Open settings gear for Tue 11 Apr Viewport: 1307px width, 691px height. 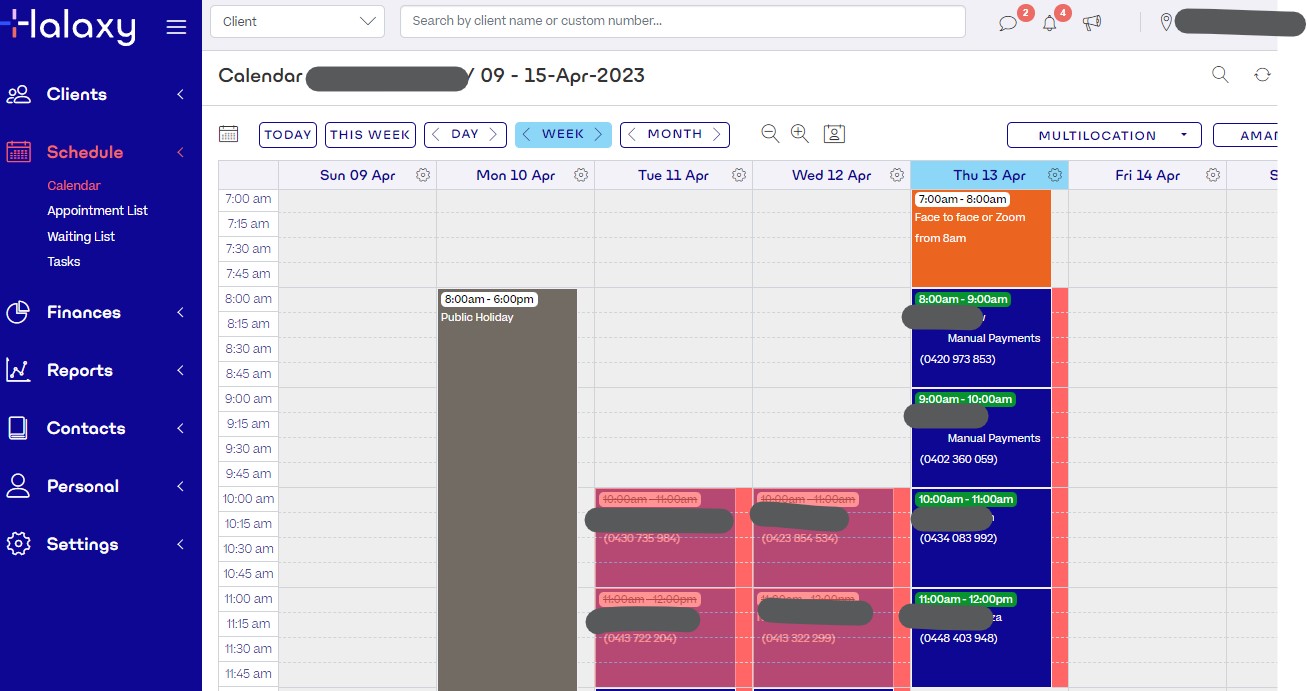pos(739,175)
